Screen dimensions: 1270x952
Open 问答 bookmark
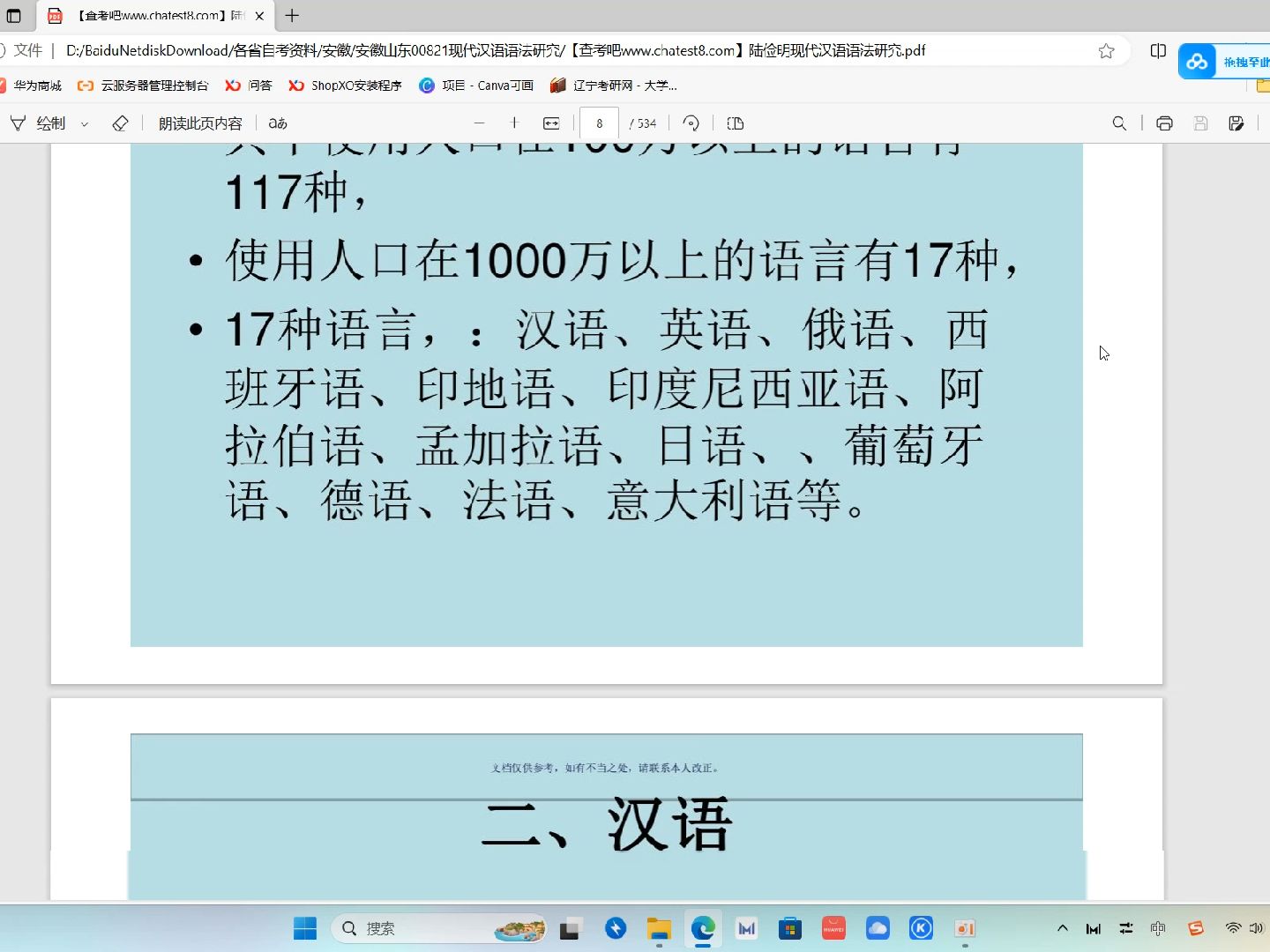click(x=249, y=86)
